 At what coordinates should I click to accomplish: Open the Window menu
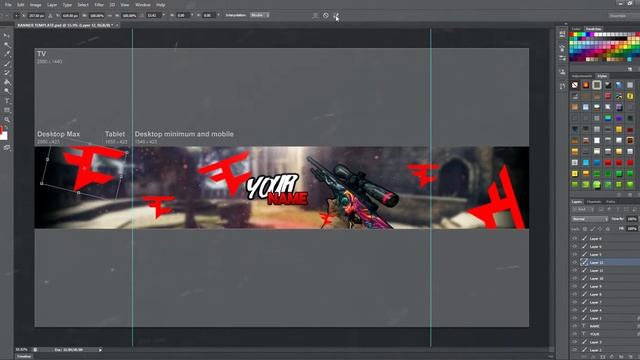(x=143, y=5)
